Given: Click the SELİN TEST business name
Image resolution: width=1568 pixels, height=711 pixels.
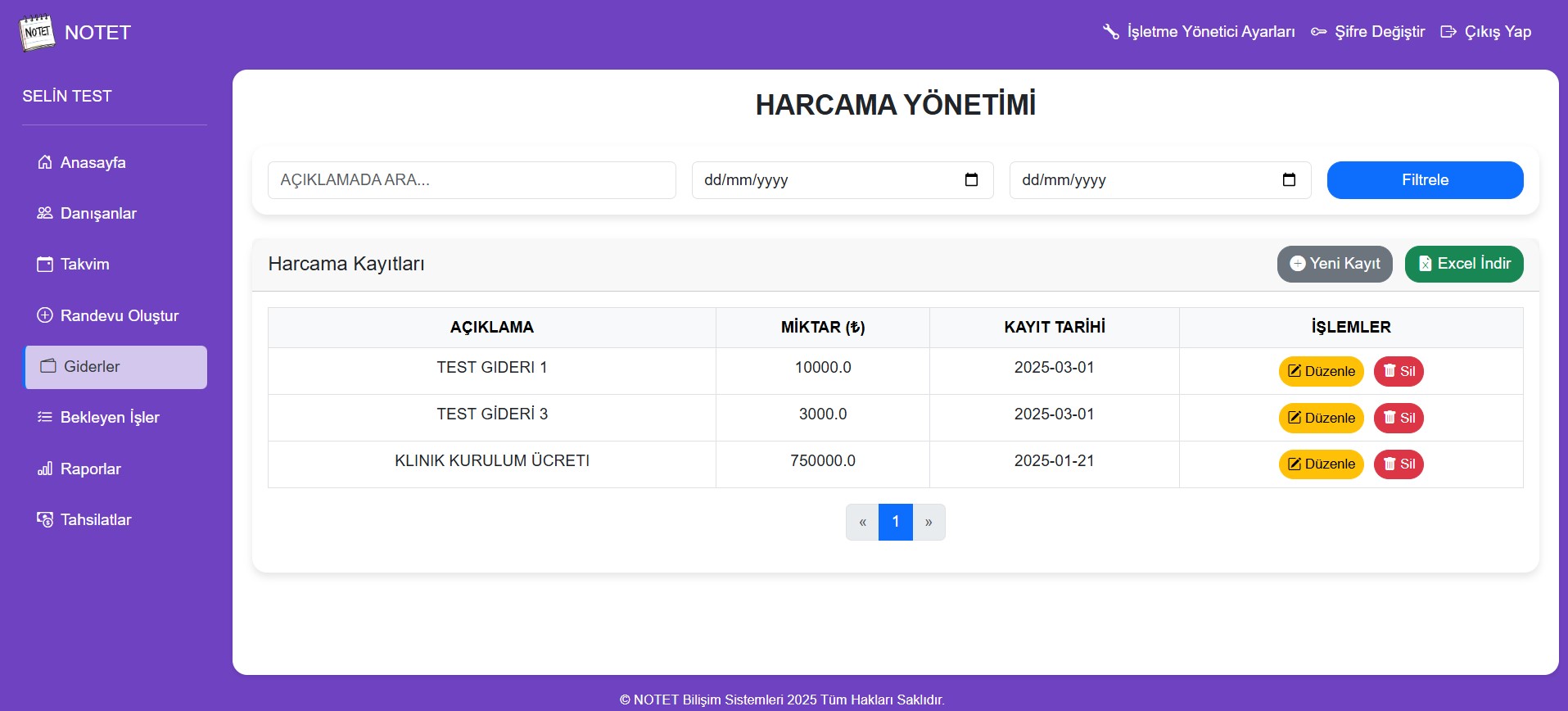Looking at the screenshot, I should 67,97.
